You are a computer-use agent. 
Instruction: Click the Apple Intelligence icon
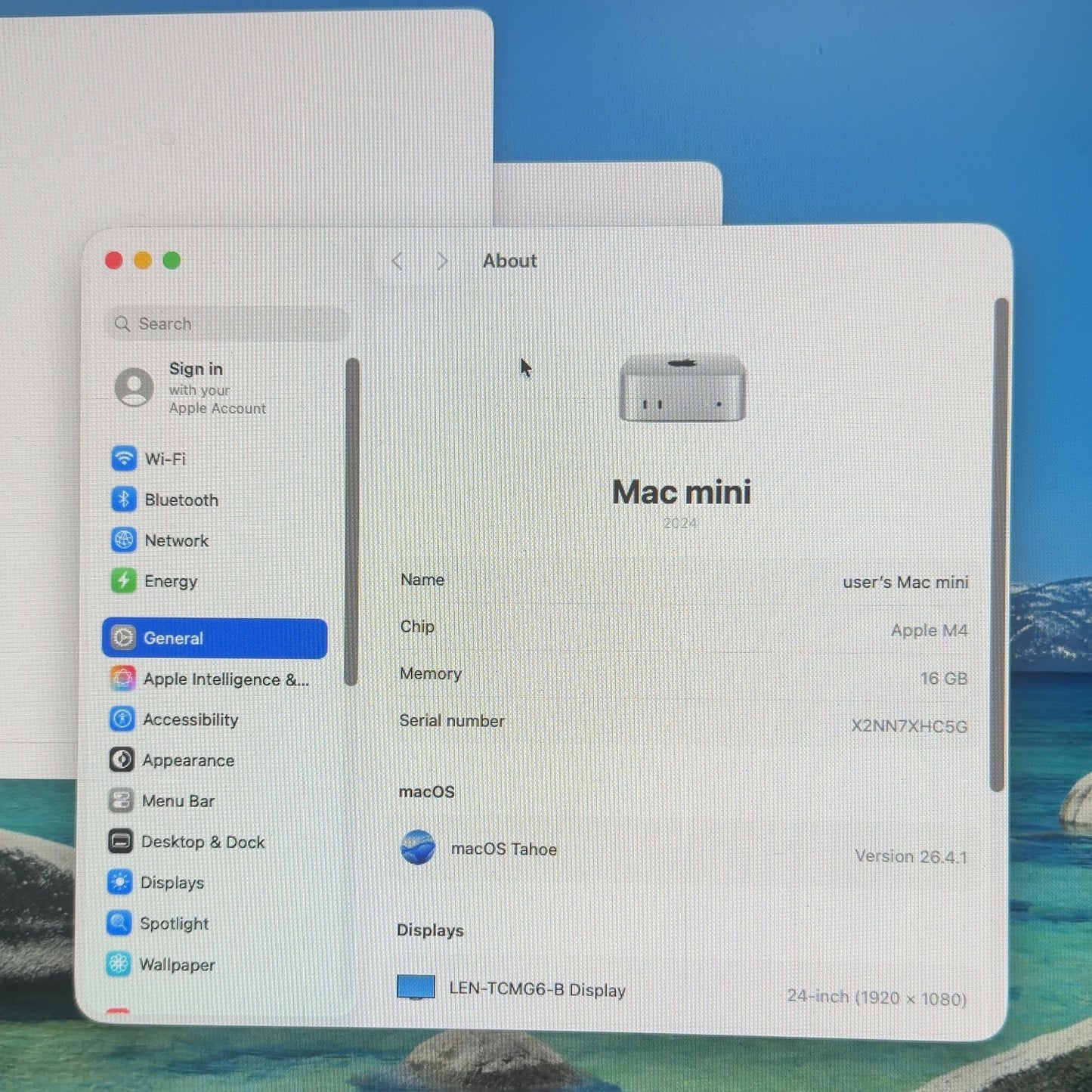pos(122,678)
